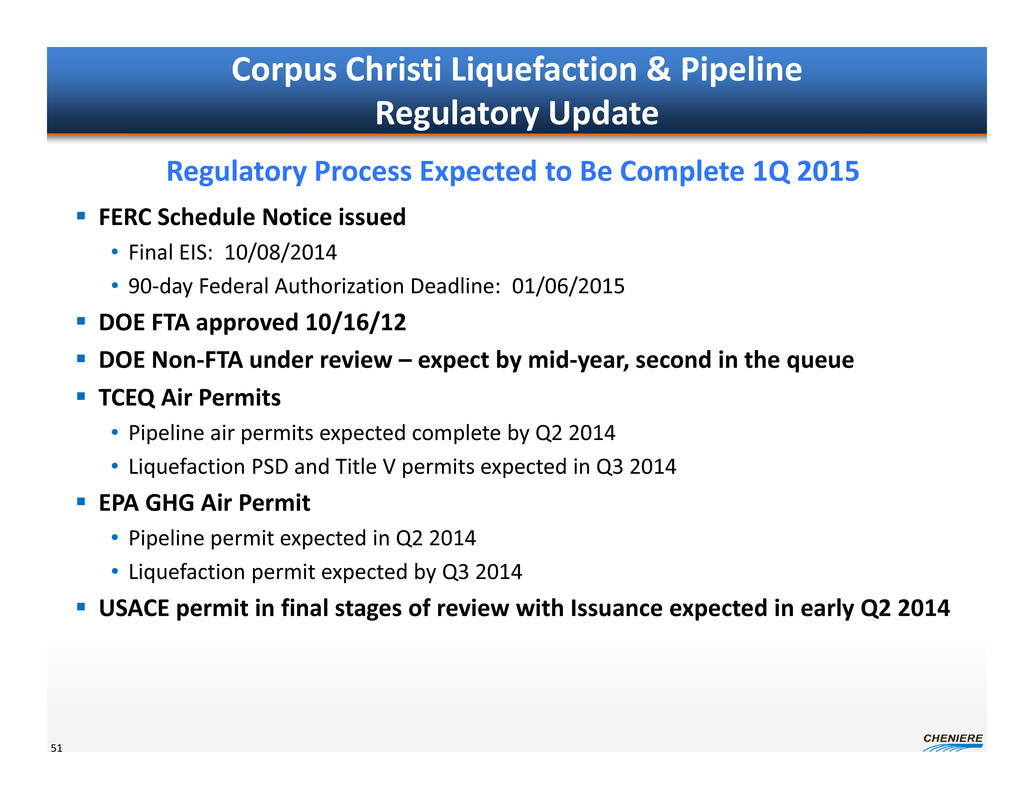The width and height of the screenshot is (1034, 799).
Task: Click the 'Final EIS: 10/08/2014' line
Action: pos(226,252)
